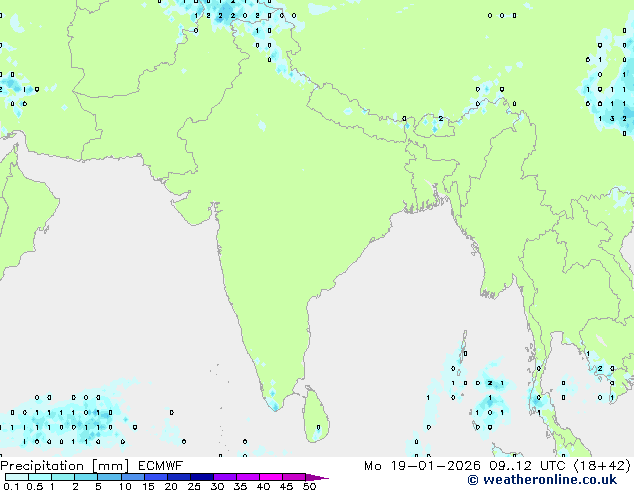634x490 pixels.
Task: Click the 0.1–0.5 mm legend color box
Action: coord(17,477)
